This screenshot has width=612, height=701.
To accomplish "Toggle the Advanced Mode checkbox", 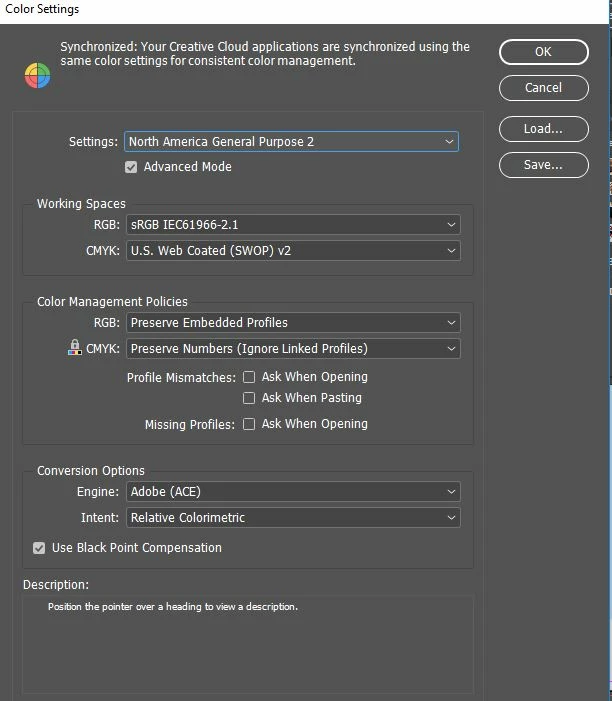I will (131, 167).
